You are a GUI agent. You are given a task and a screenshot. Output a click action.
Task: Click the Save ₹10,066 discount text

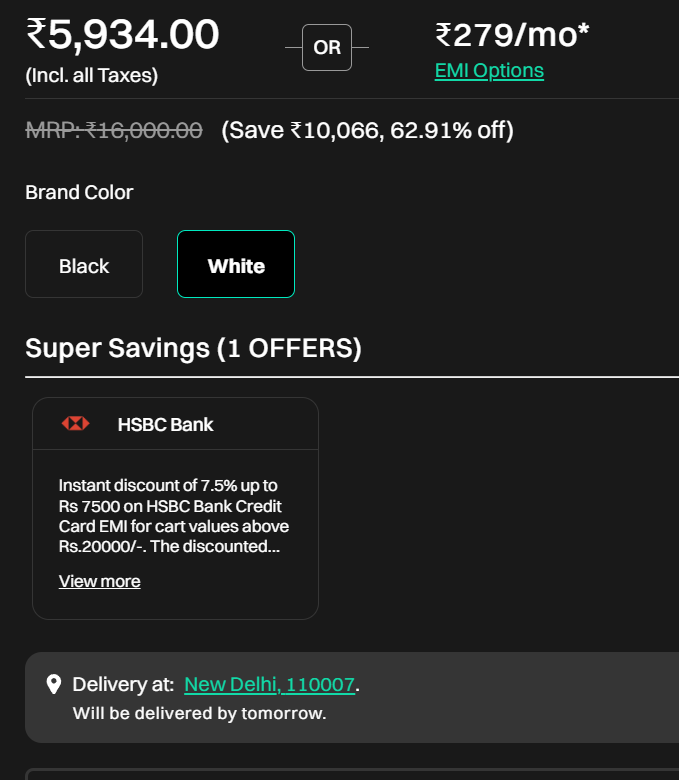click(367, 130)
